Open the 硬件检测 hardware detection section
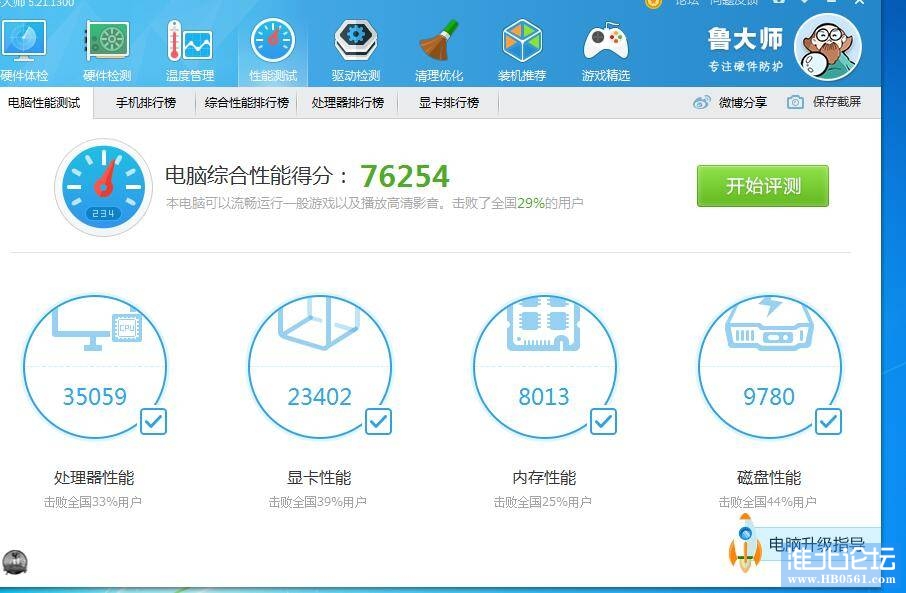The image size is (906, 593). pyautogui.click(x=107, y=51)
